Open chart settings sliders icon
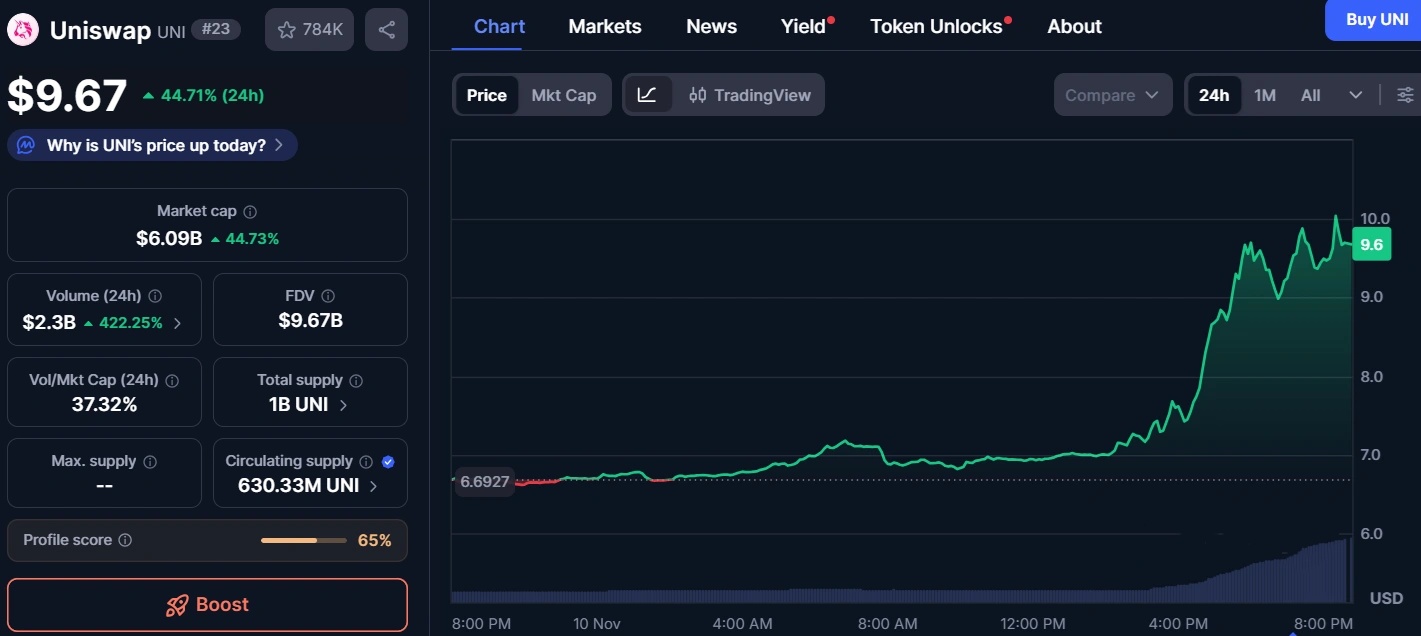This screenshot has width=1421, height=636. pyautogui.click(x=1405, y=95)
